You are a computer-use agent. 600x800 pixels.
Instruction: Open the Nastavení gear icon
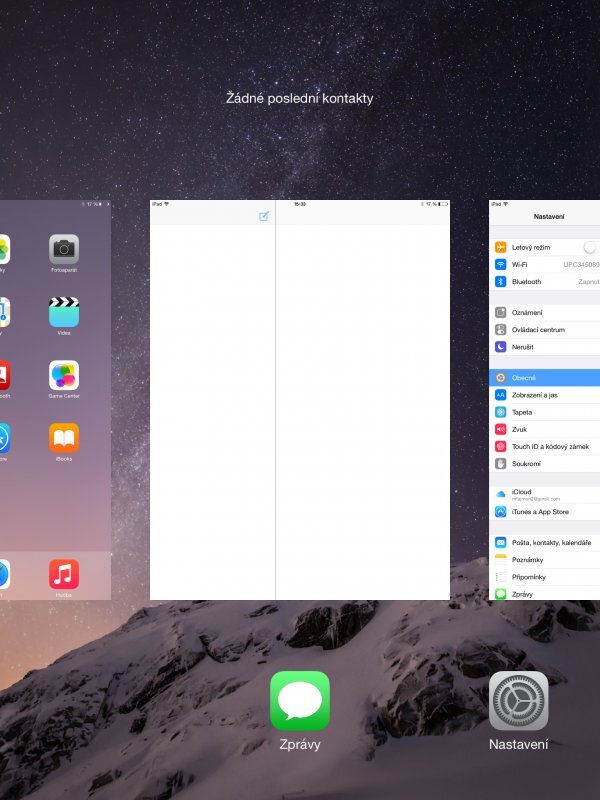click(518, 701)
